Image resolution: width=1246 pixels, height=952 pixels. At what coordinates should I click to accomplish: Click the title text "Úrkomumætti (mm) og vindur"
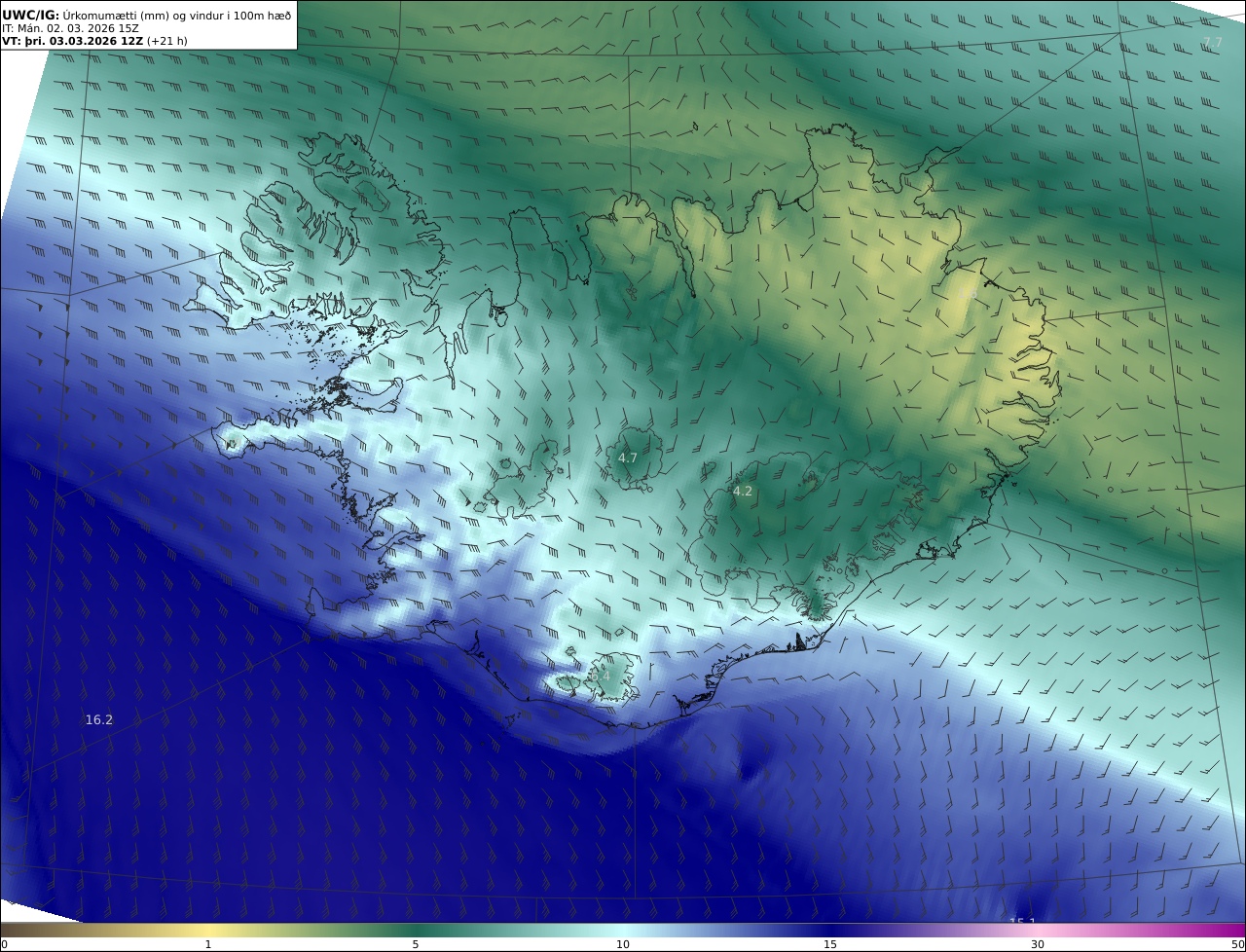[143, 16]
